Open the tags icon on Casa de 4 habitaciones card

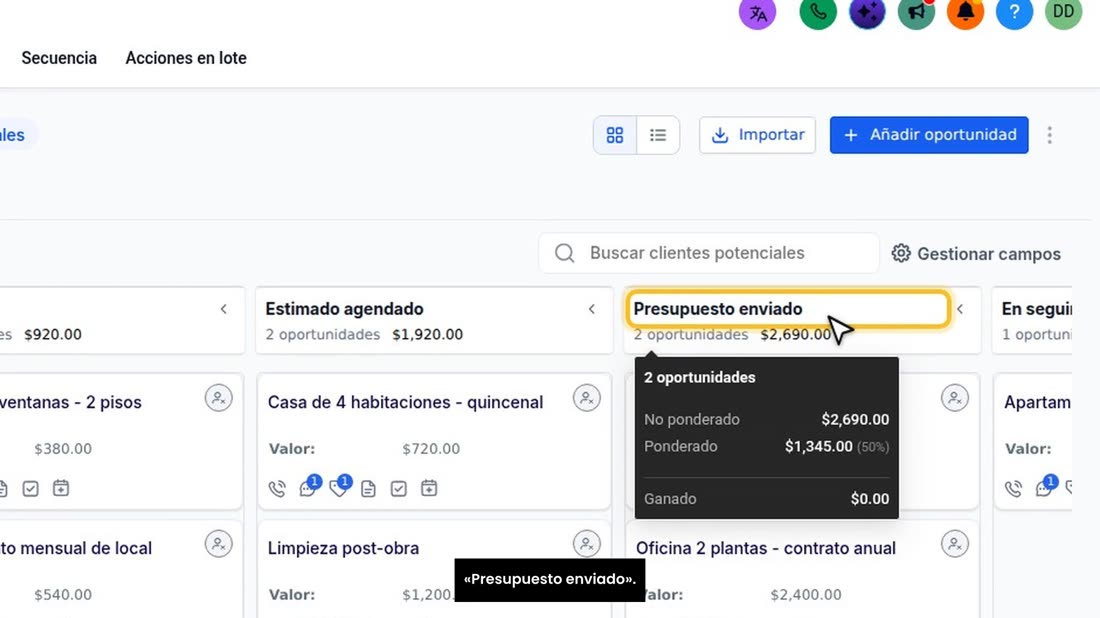coord(338,488)
